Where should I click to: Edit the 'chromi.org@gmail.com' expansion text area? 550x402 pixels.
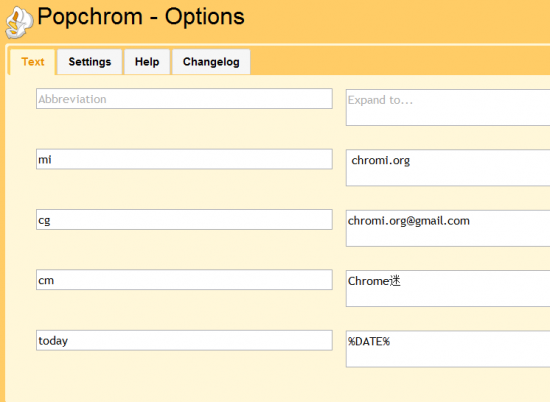click(x=448, y=228)
